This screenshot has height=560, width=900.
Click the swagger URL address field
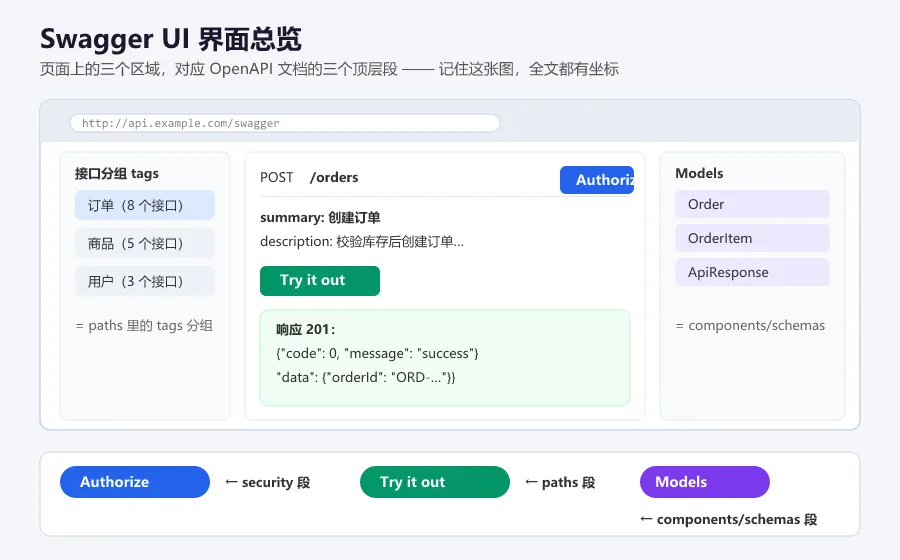(x=285, y=123)
